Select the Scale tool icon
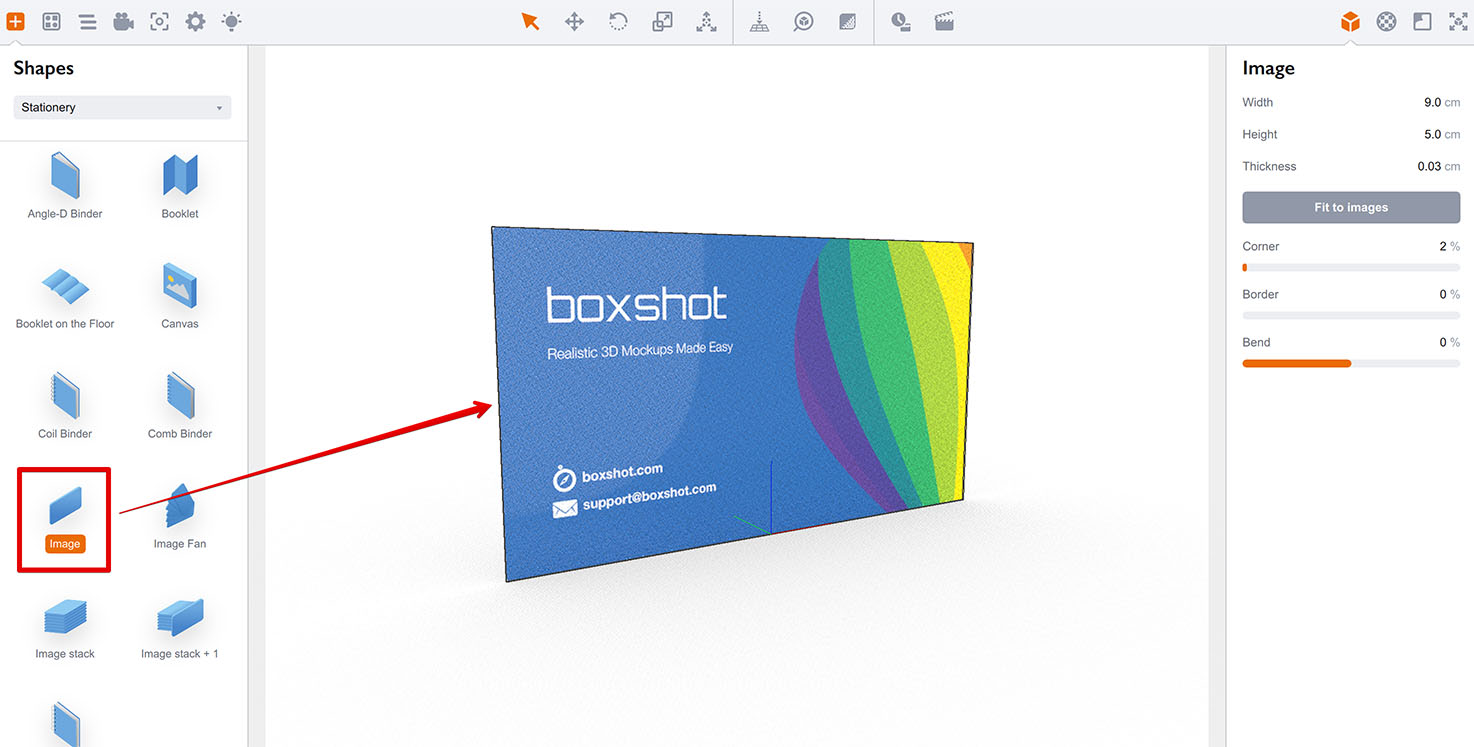Viewport: 1474px width, 747px height. point(662,20)
